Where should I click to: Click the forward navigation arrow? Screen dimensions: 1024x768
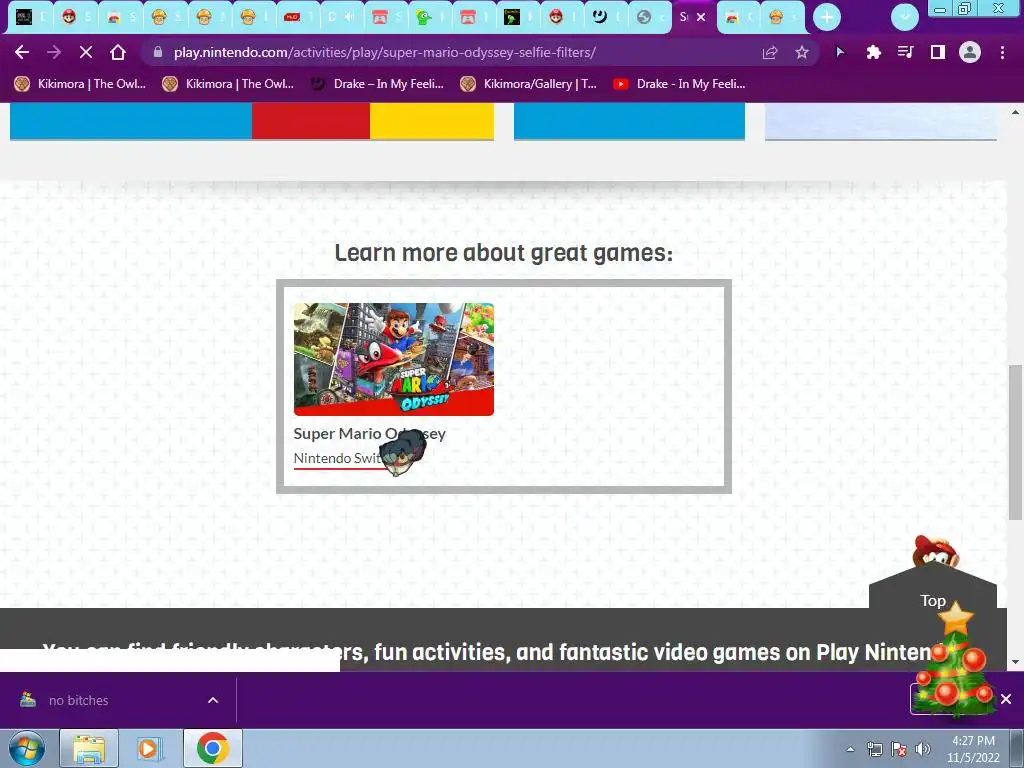pos(54,52)
